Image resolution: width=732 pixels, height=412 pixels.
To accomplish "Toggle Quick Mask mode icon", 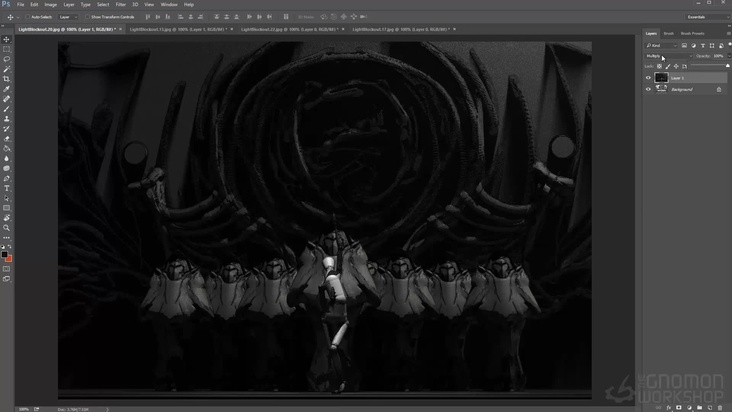I will click(x=7, y=269).
